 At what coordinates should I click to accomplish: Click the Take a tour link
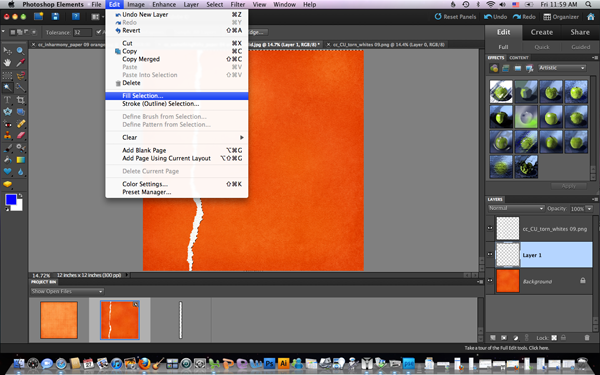(507, 348)
